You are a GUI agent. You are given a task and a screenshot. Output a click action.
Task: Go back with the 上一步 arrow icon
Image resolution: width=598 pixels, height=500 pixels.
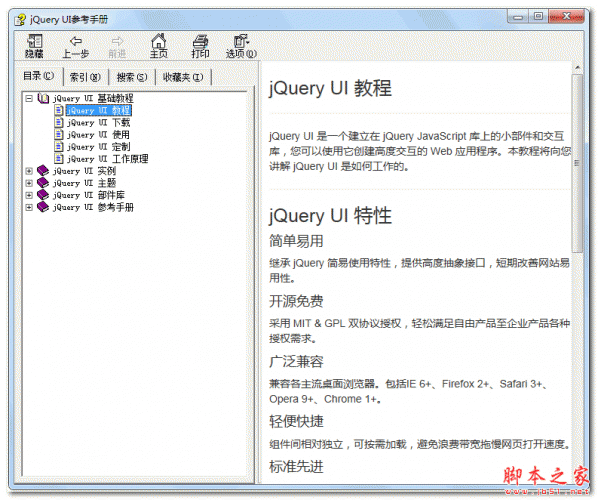[x=76, y=41]
